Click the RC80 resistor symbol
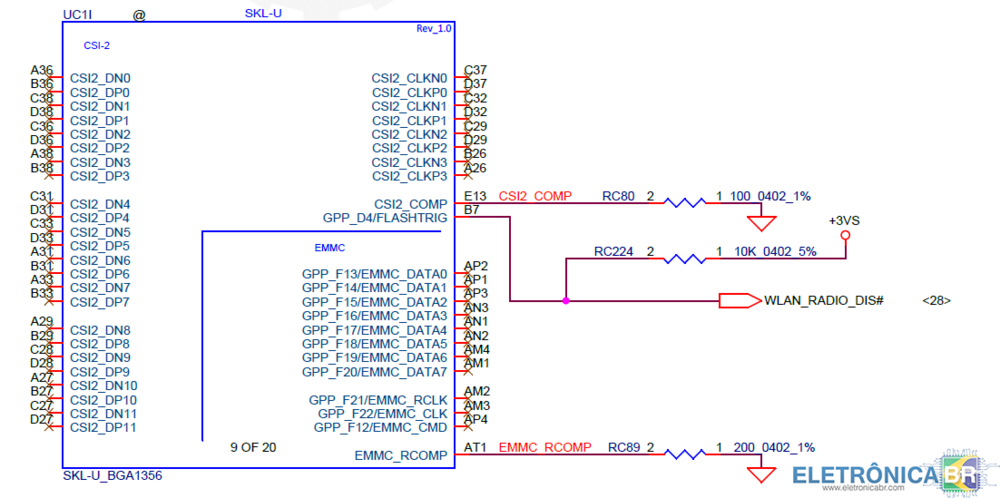This screenshot has width=1000, height=498. 685,202
